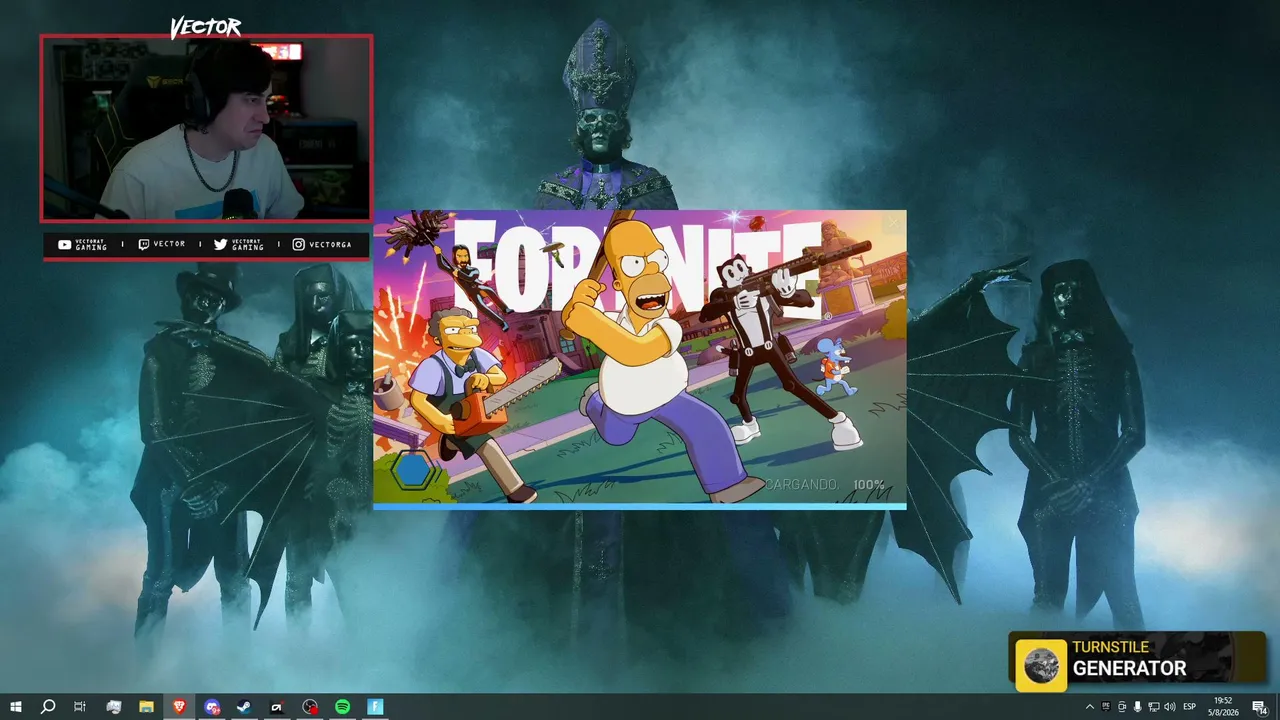Click the Fortnite loading progress bar

640,507
